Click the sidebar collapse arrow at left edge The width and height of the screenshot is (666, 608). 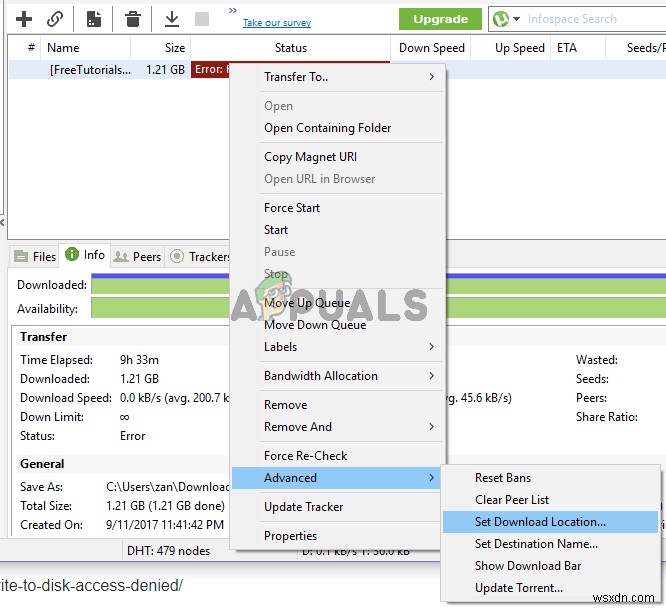click(x=2, y=222)
